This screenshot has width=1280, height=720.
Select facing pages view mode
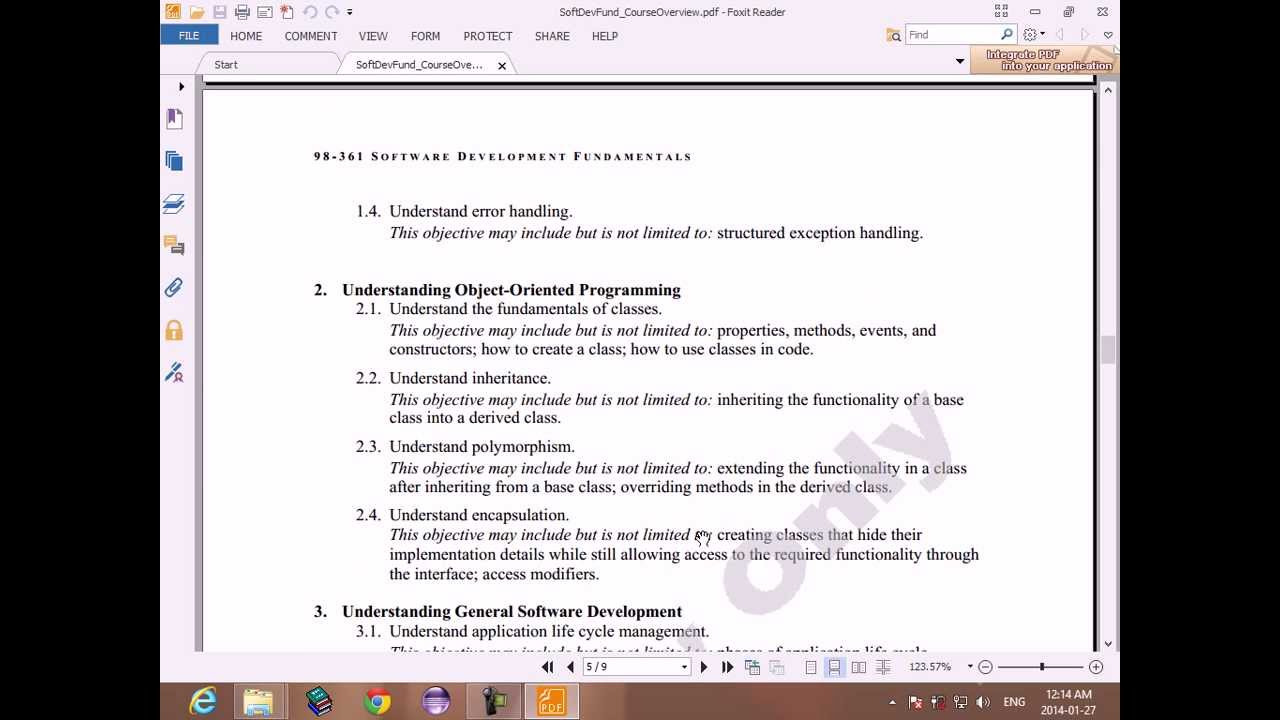tap(859, 667)
